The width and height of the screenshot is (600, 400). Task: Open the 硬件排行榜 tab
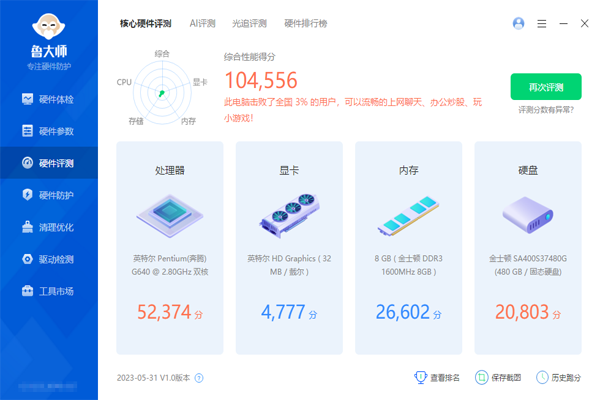[305, 23]
